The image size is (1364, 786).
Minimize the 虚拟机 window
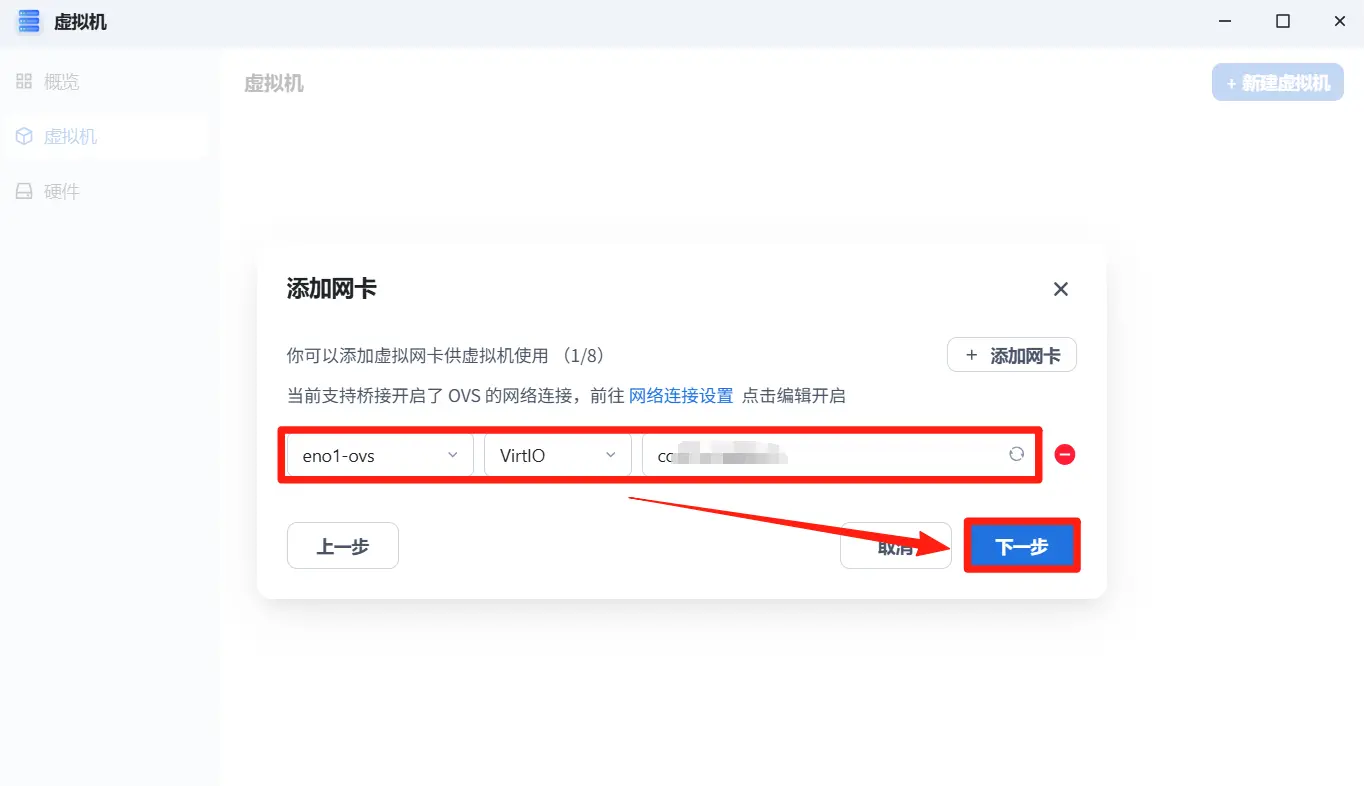[x=1225, y=22]
